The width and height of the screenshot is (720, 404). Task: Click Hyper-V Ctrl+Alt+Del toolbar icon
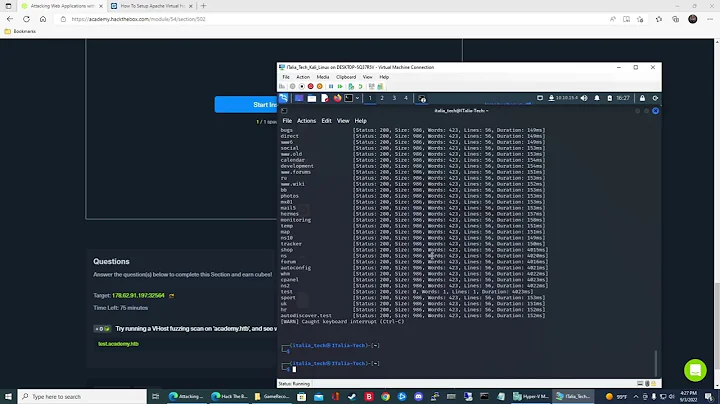point(282,86)
